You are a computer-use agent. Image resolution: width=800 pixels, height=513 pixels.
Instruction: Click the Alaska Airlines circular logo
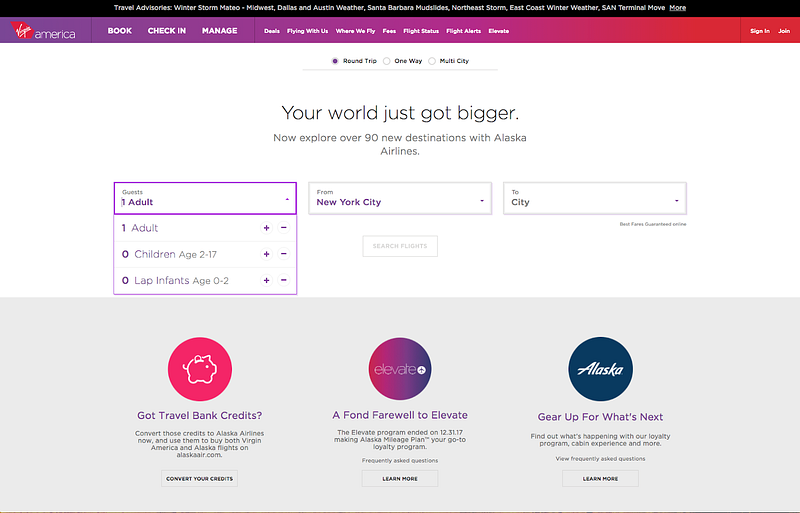coord(601,369)
